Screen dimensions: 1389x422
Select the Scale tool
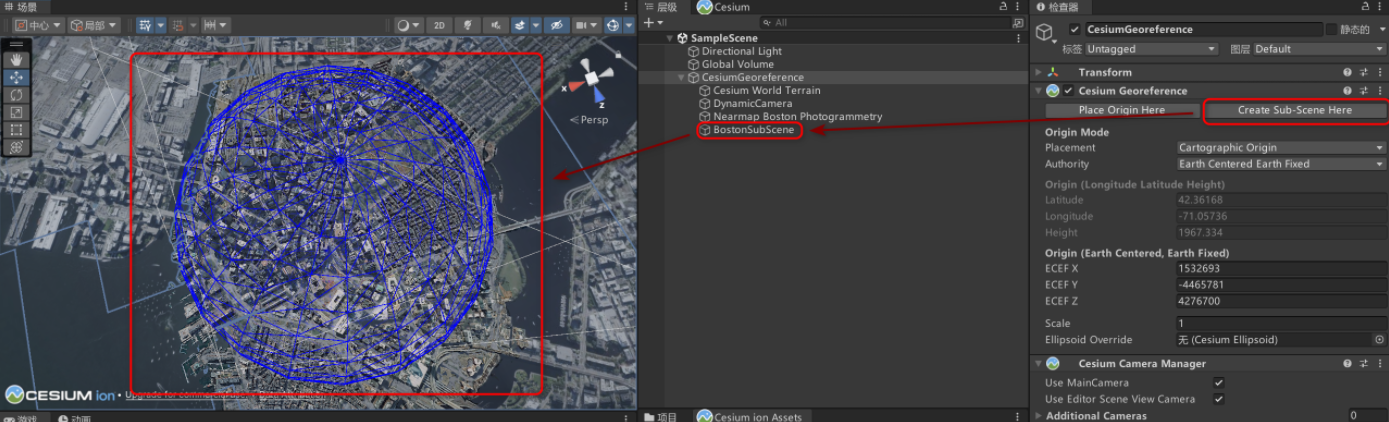coord(17,112)
